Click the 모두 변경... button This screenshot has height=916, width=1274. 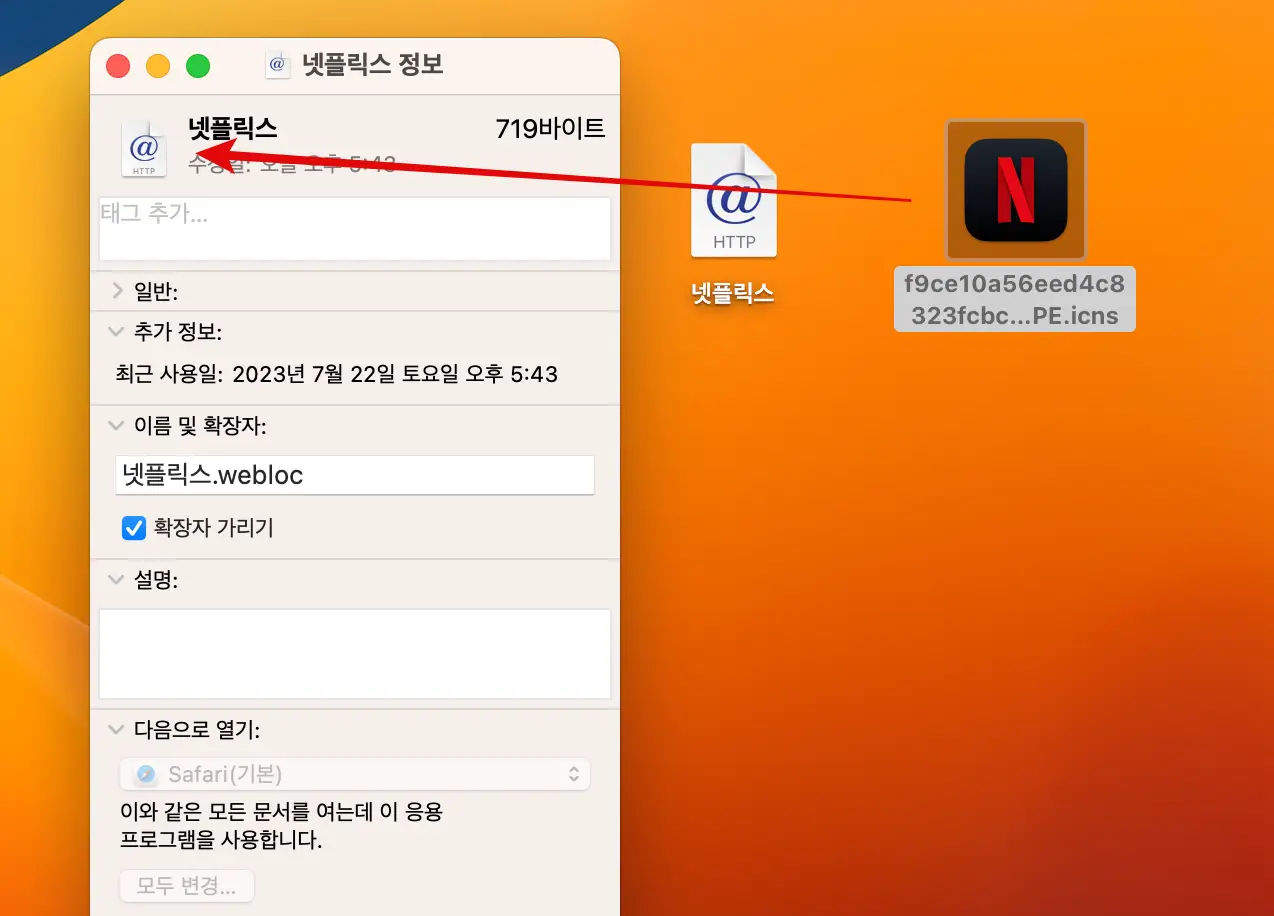[187, 886]
